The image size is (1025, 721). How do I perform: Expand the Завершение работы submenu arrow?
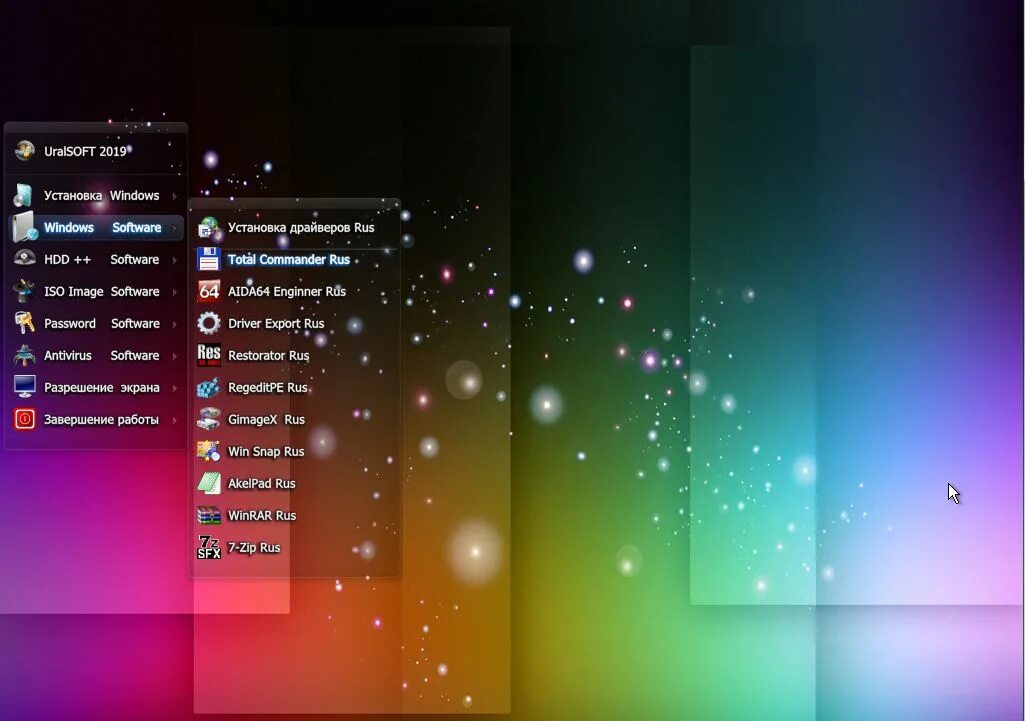point(175,420)
